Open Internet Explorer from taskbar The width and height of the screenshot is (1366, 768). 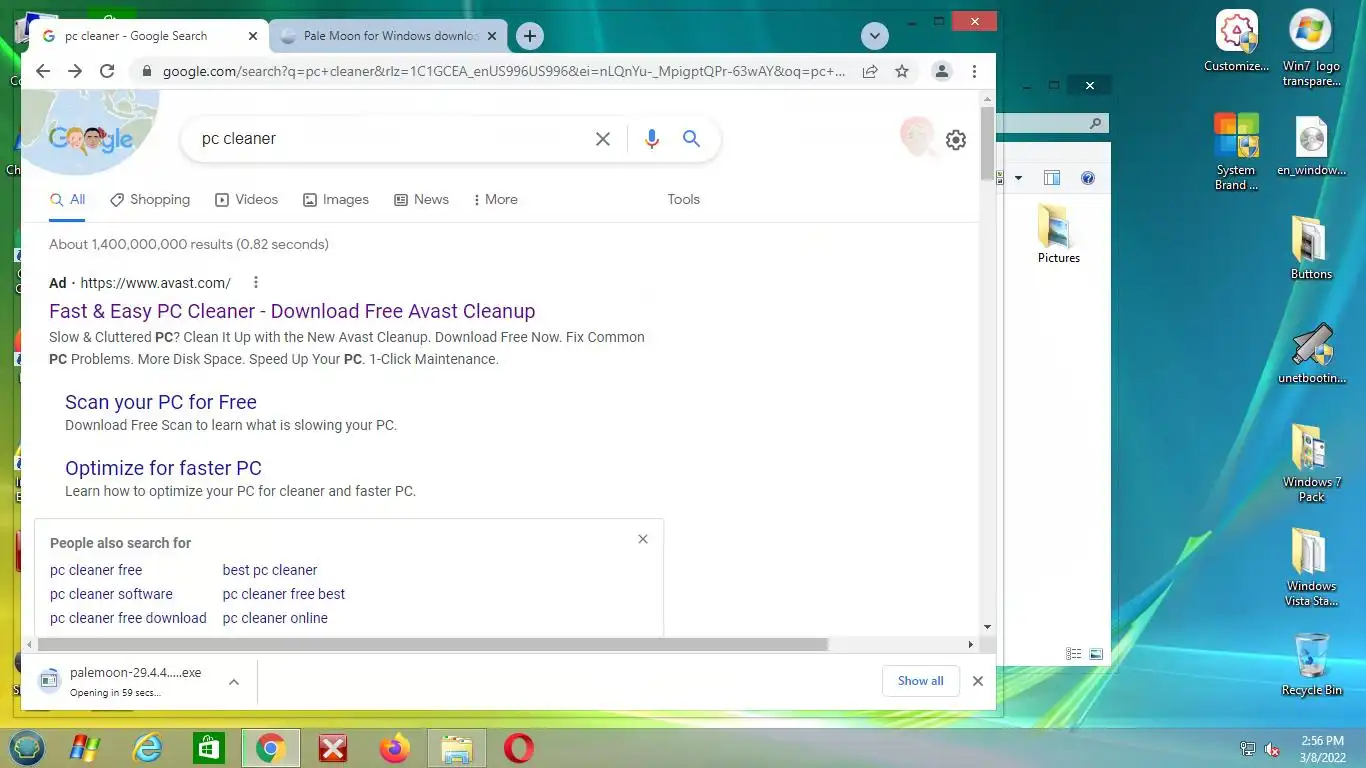click(146, 748)
